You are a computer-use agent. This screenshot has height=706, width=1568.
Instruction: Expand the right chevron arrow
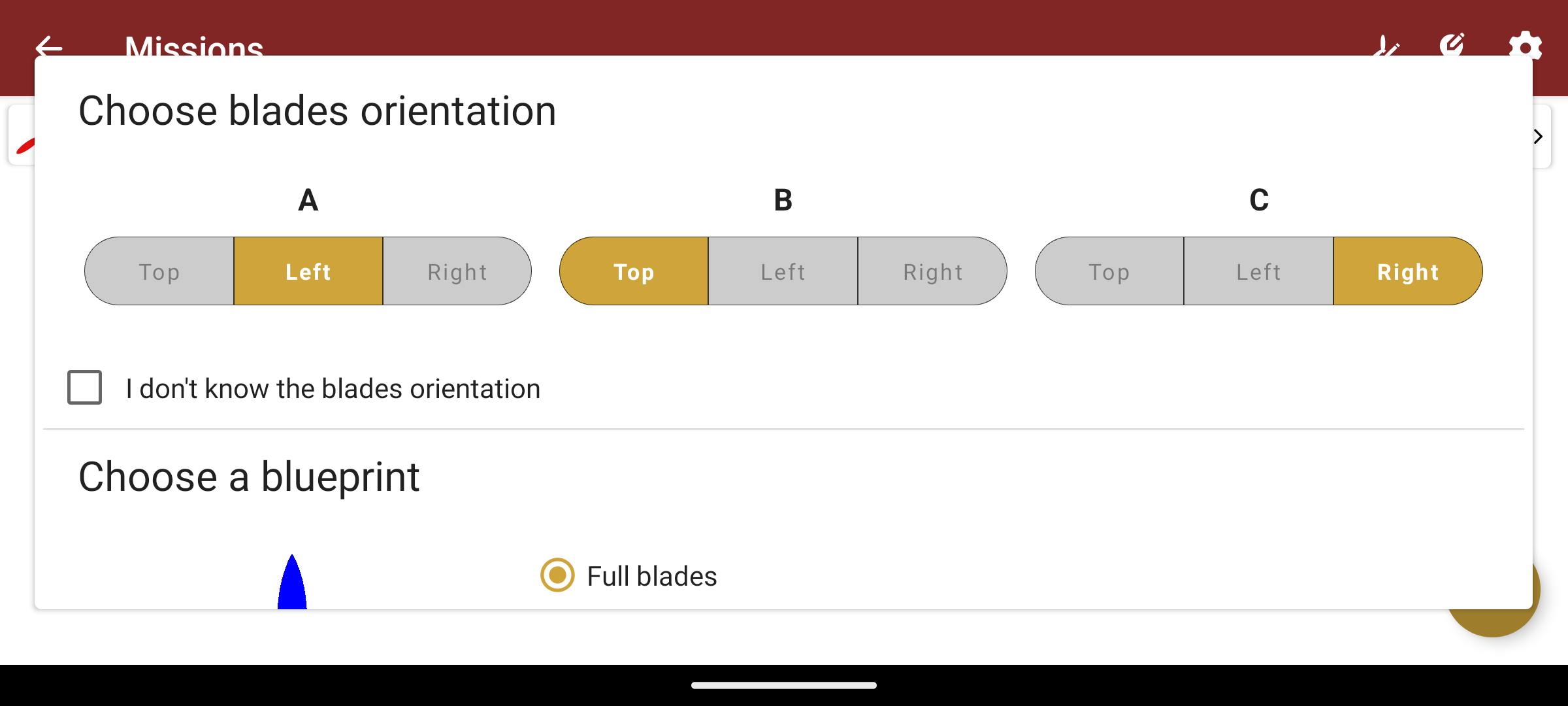point(1539,137)
